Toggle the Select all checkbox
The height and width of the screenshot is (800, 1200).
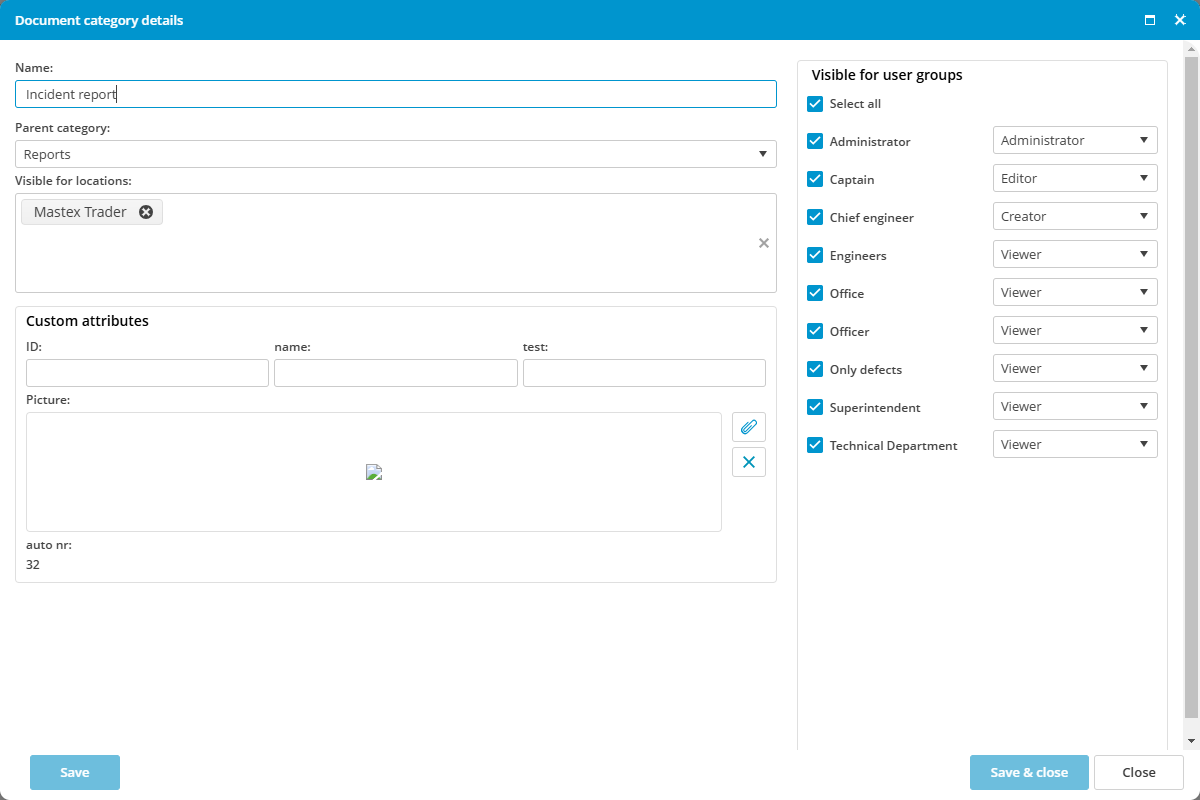coord(815,104)
